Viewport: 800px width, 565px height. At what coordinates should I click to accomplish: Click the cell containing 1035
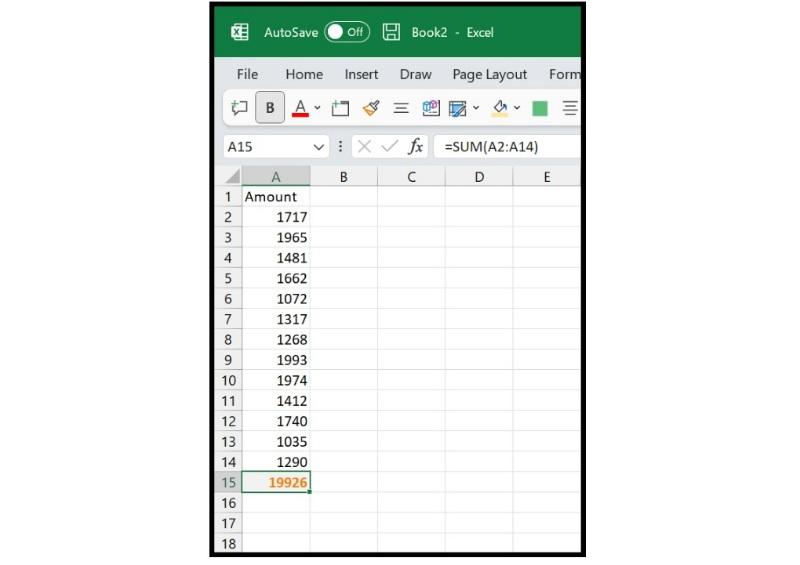276,441
